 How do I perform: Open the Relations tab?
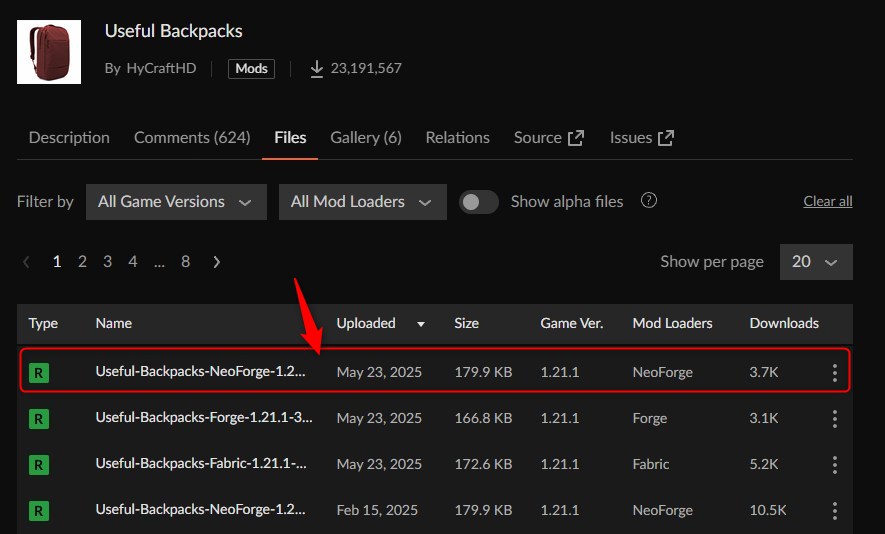point(458,138)
